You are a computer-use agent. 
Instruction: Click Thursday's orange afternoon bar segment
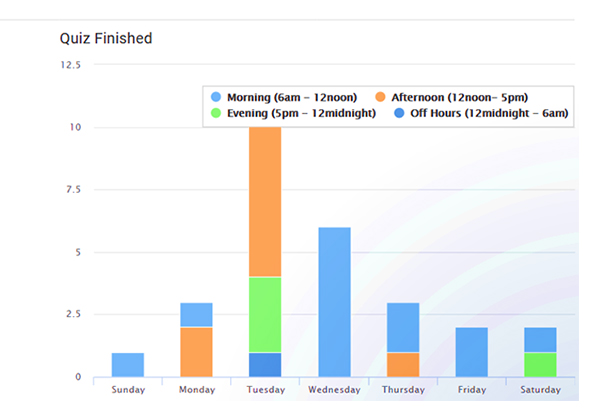tap(403, 365)
